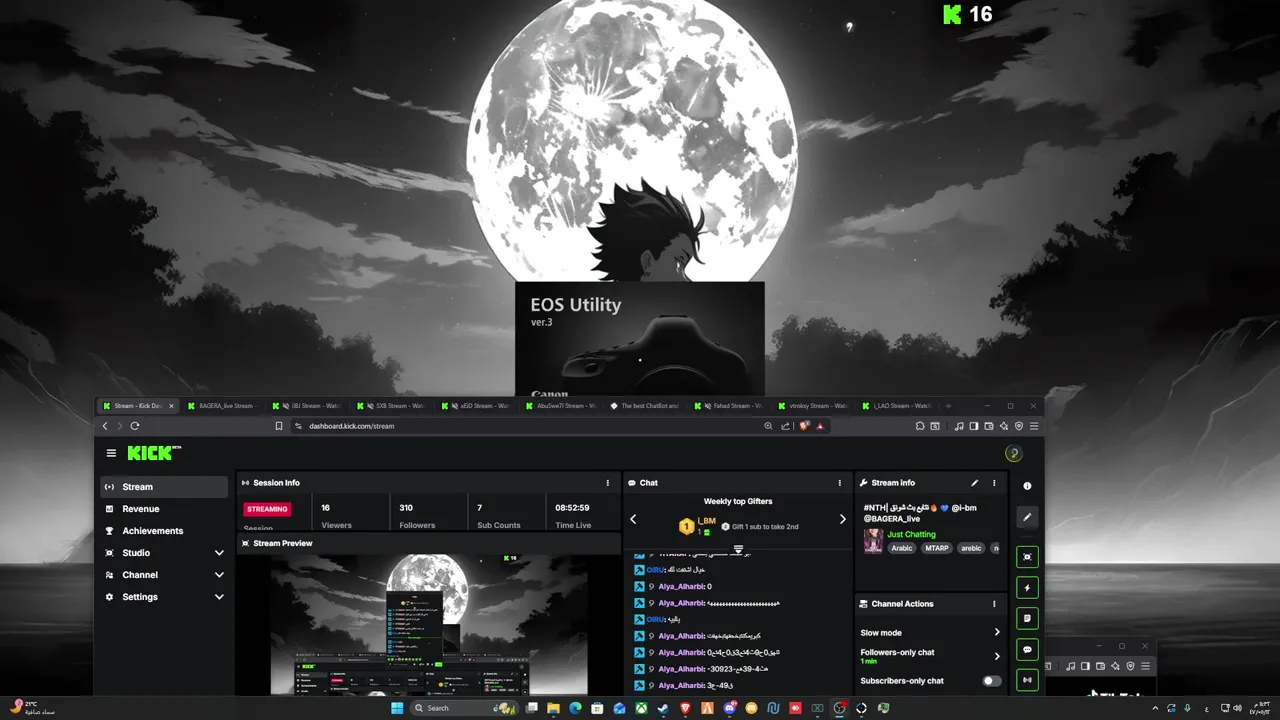Open the Chat panel three-dot menu

(x=839, y=483)
